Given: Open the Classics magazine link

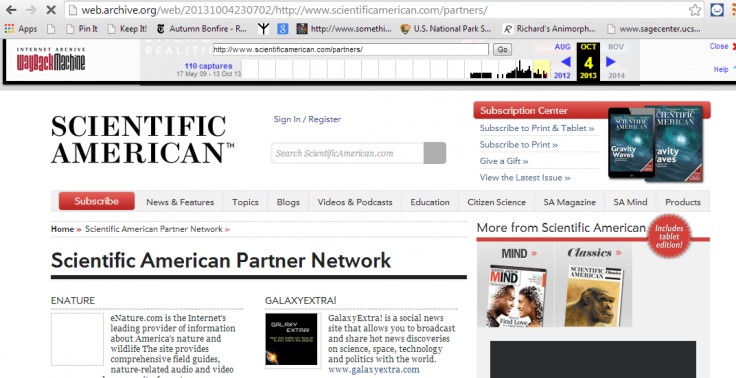Looking at the screenshot, I should 594,253.
